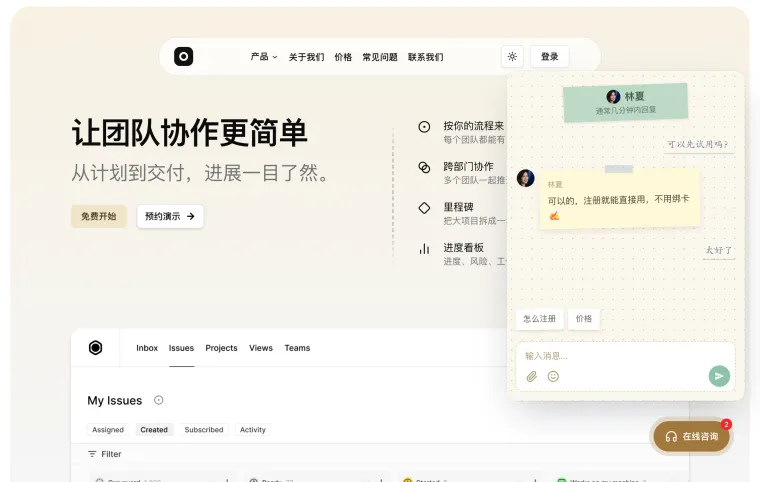Click the yellow sticky note reply from 林夏
The image size is (760, 482).
(x=619, y=199)
